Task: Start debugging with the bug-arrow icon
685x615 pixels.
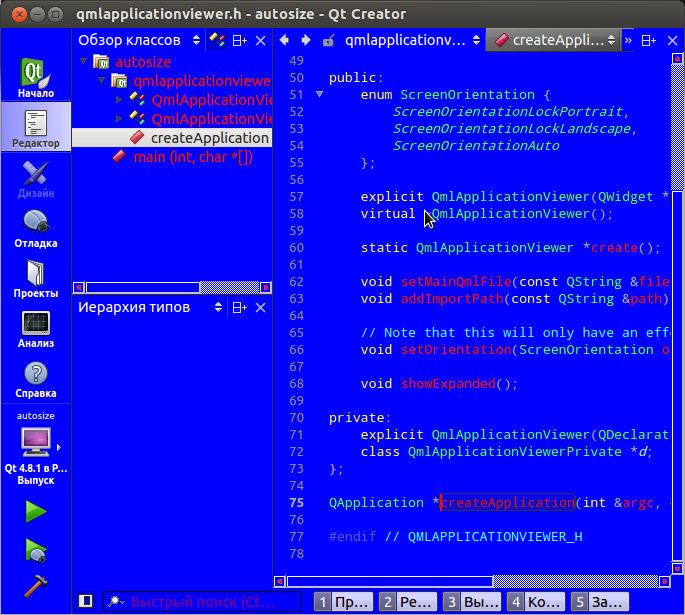Action: coord(36,550)
